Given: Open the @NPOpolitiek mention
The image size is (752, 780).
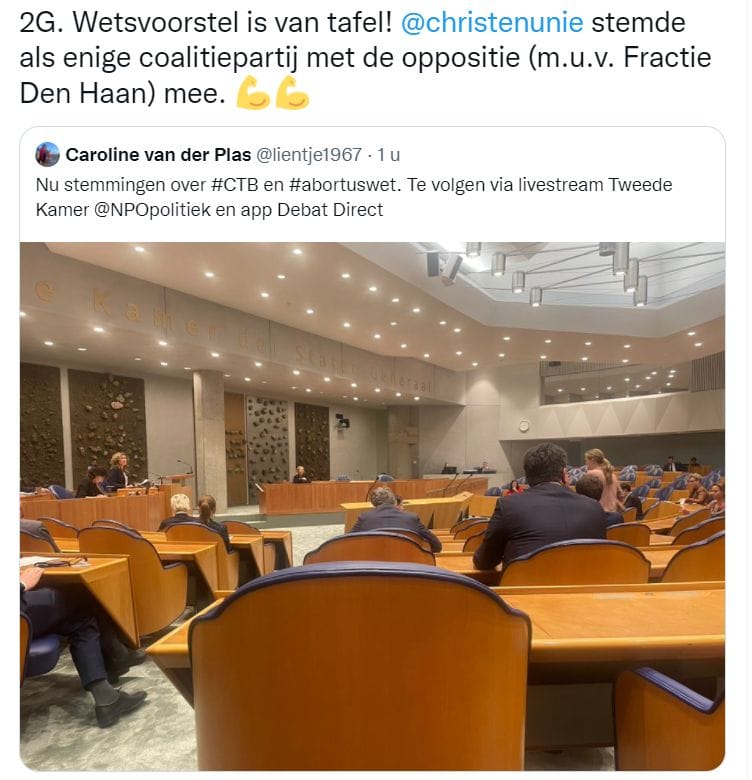Looking at the screenshot, I should tap(152, 210).
